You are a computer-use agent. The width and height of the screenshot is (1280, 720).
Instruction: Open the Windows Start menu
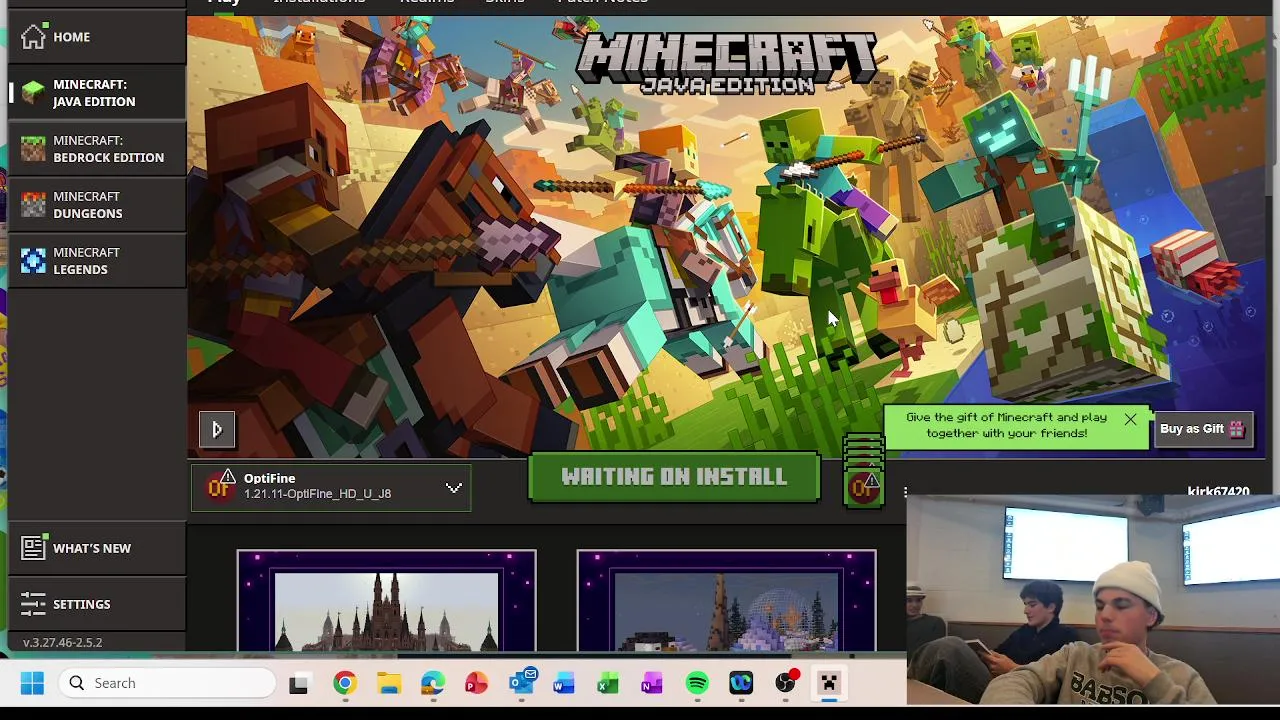click(32, 683)
